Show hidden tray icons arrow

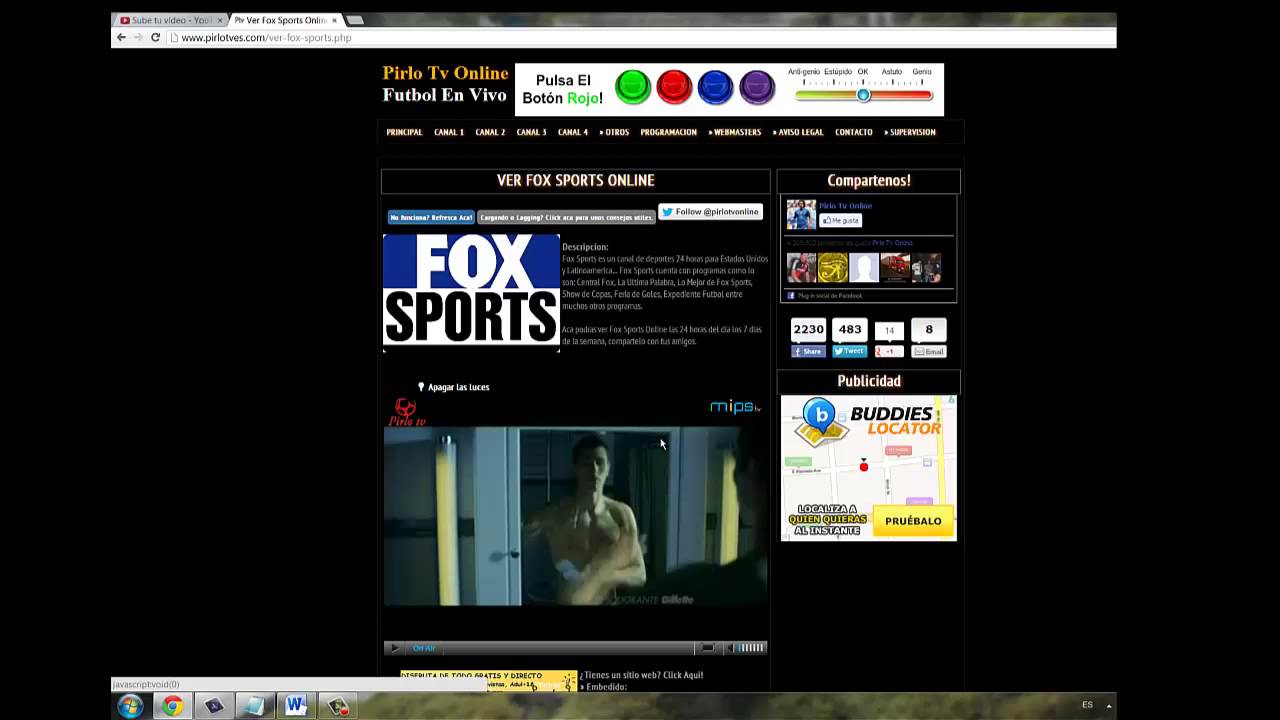(x=1109, y=705)
